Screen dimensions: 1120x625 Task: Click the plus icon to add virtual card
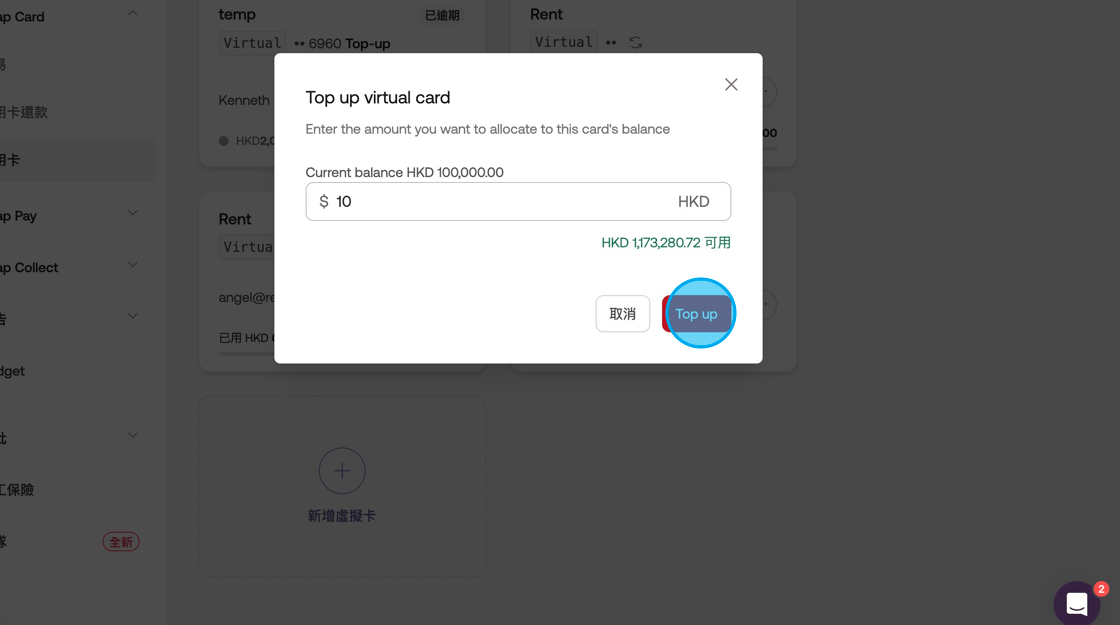coord(342,471)
